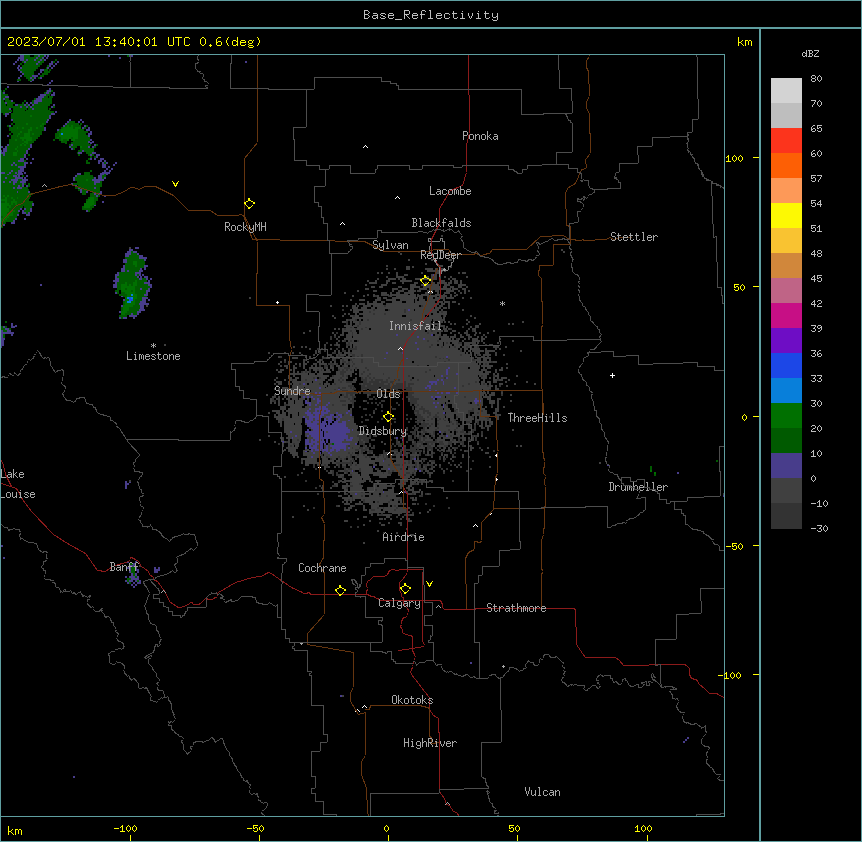The width and height of the screenshot is (862, 842).
Task: Click the RockyMH label
Action: coord(245,227)
